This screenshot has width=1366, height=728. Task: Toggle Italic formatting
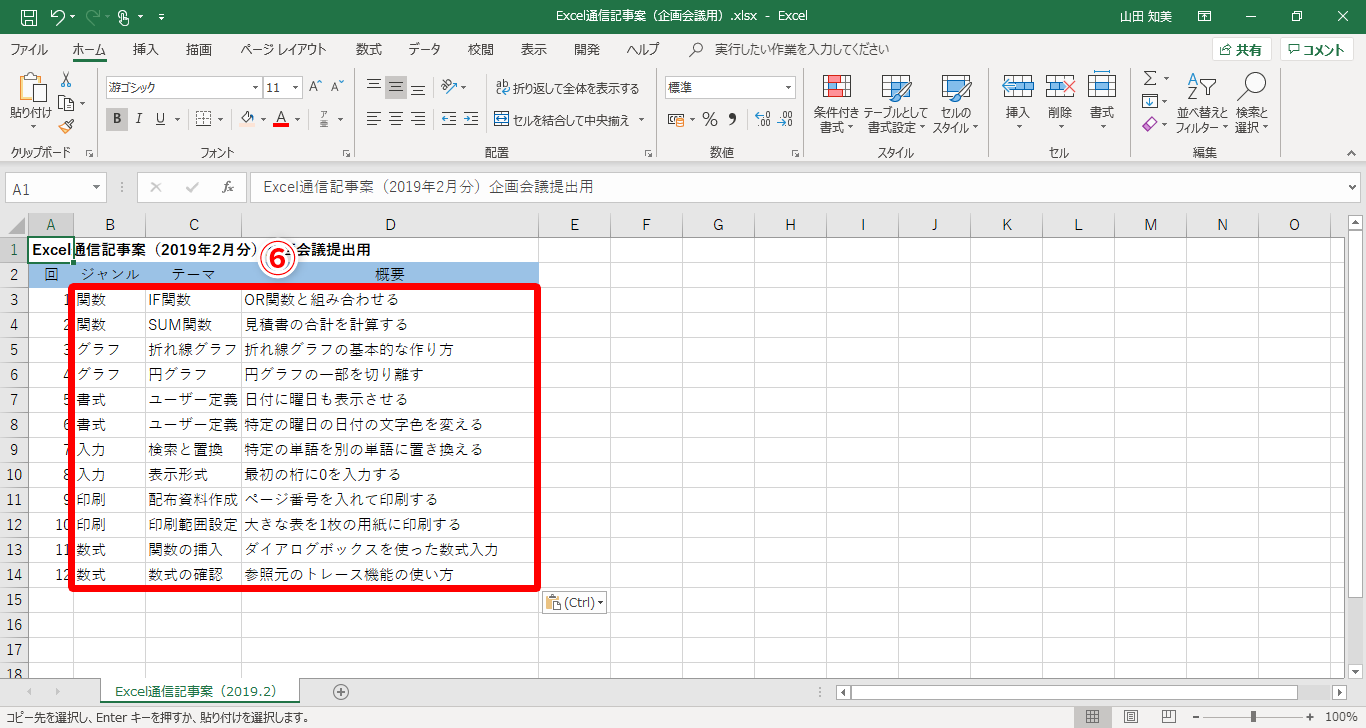[x=139, y=119]
